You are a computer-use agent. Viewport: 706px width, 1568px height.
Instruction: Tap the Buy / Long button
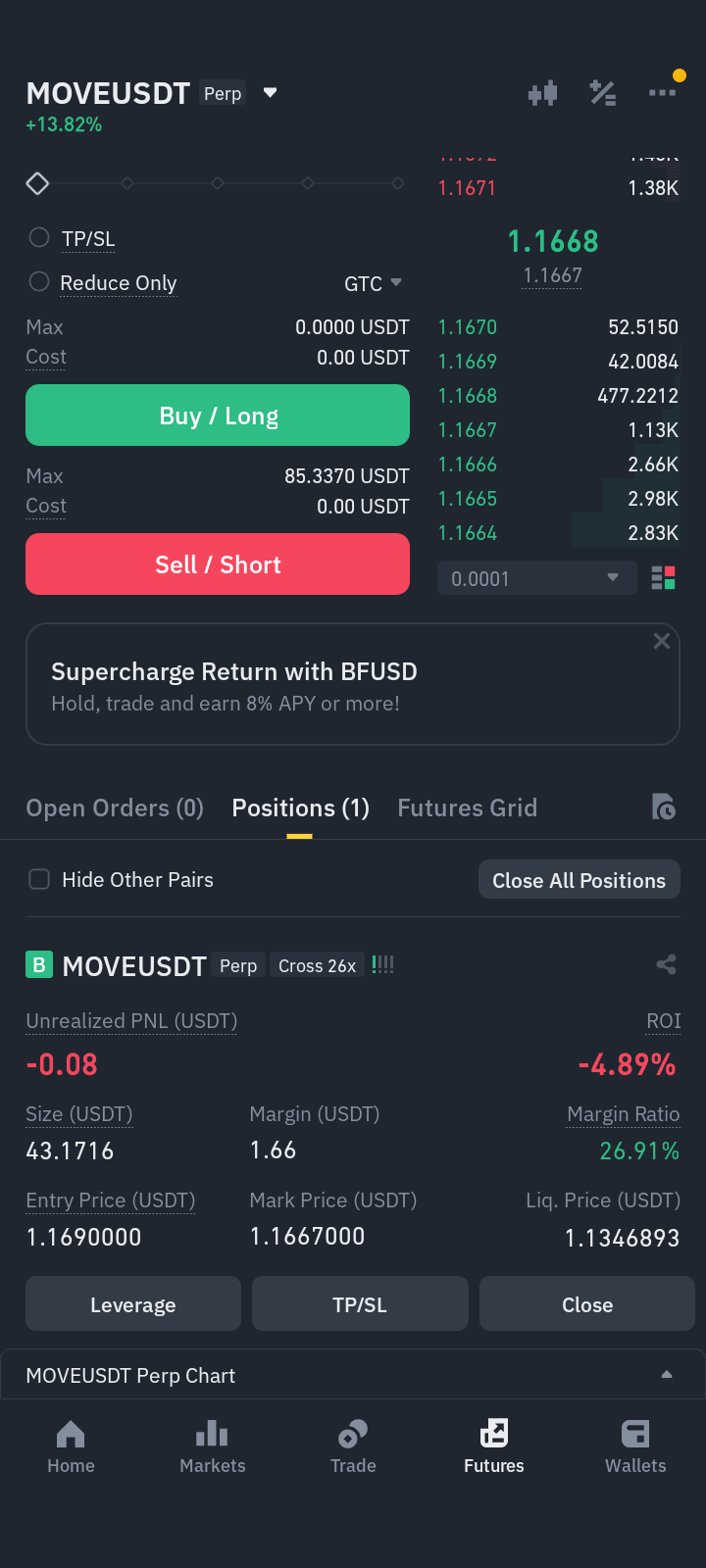(218, 416)
